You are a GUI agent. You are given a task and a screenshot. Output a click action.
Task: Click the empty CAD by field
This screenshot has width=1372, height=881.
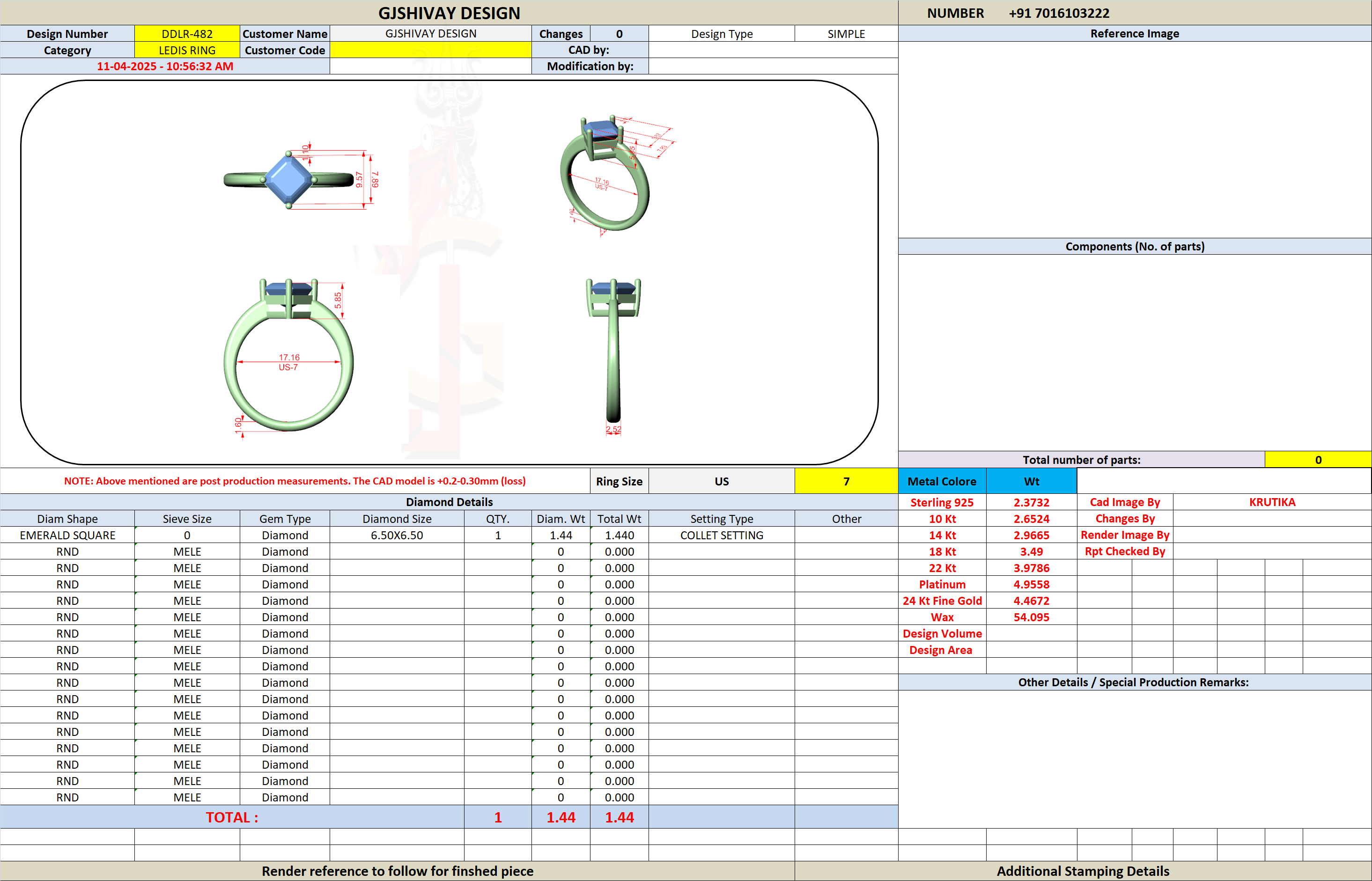(773, 51)
